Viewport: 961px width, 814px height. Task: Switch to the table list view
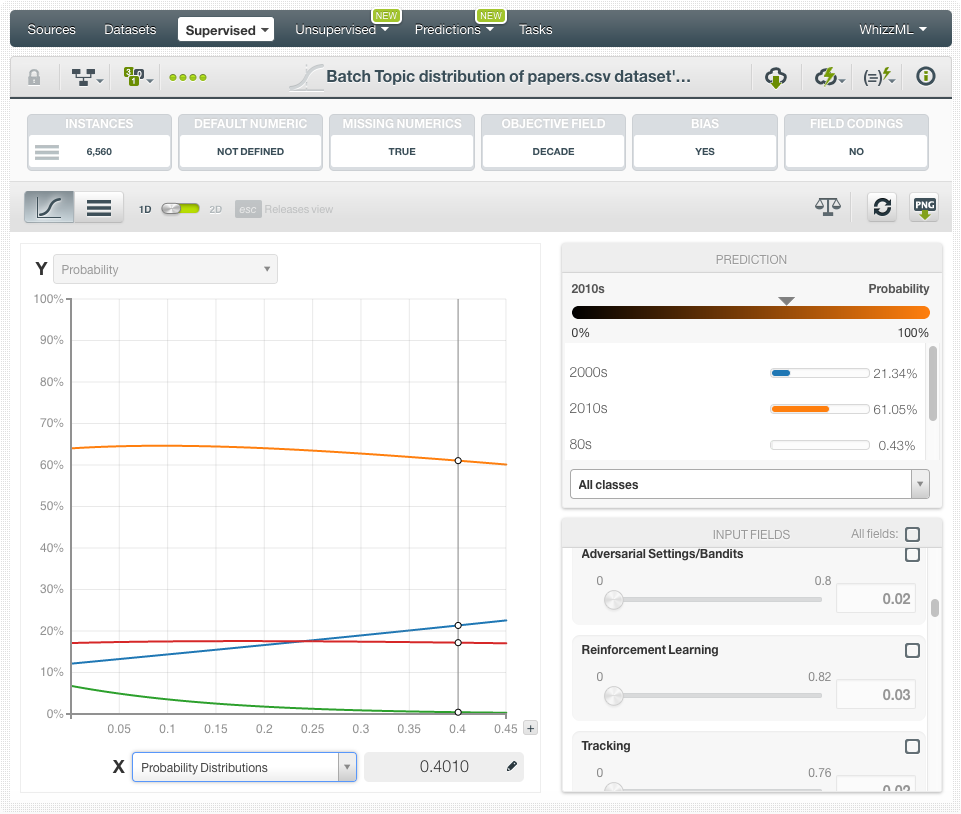[98, 207]
